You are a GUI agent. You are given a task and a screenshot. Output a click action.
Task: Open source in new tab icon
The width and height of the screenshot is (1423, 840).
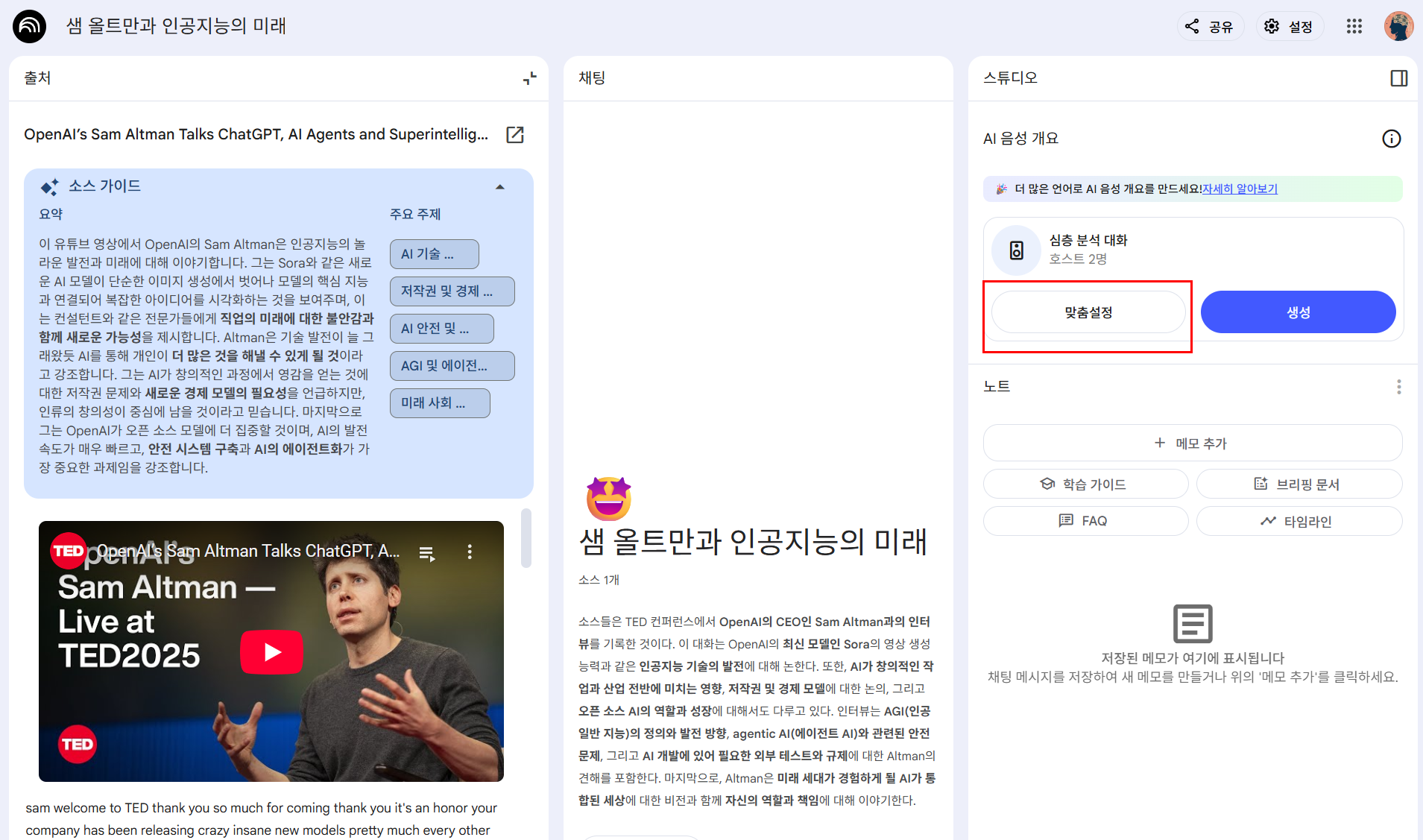[x=515, y=135]
